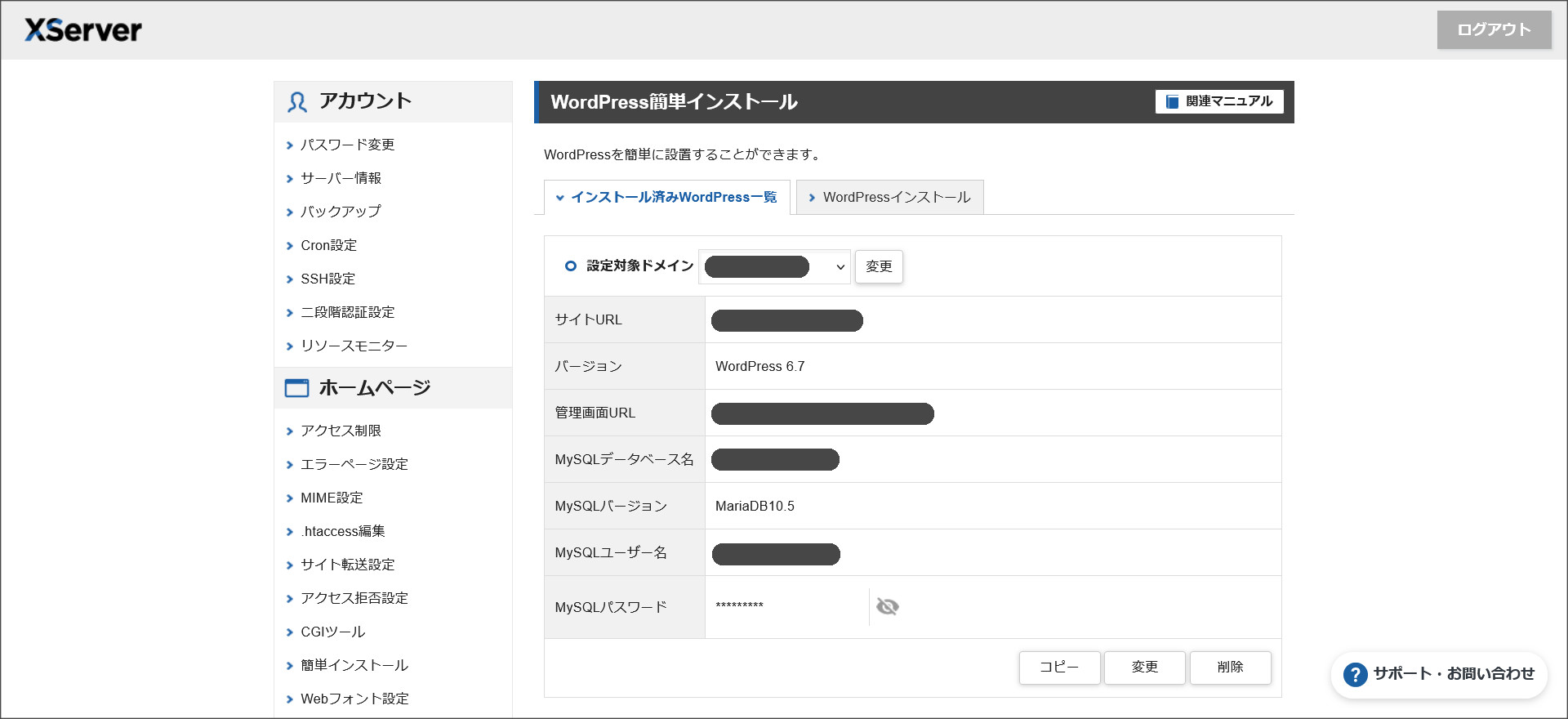
Task: Open CGIツール menu item
Action: (332, 632)
